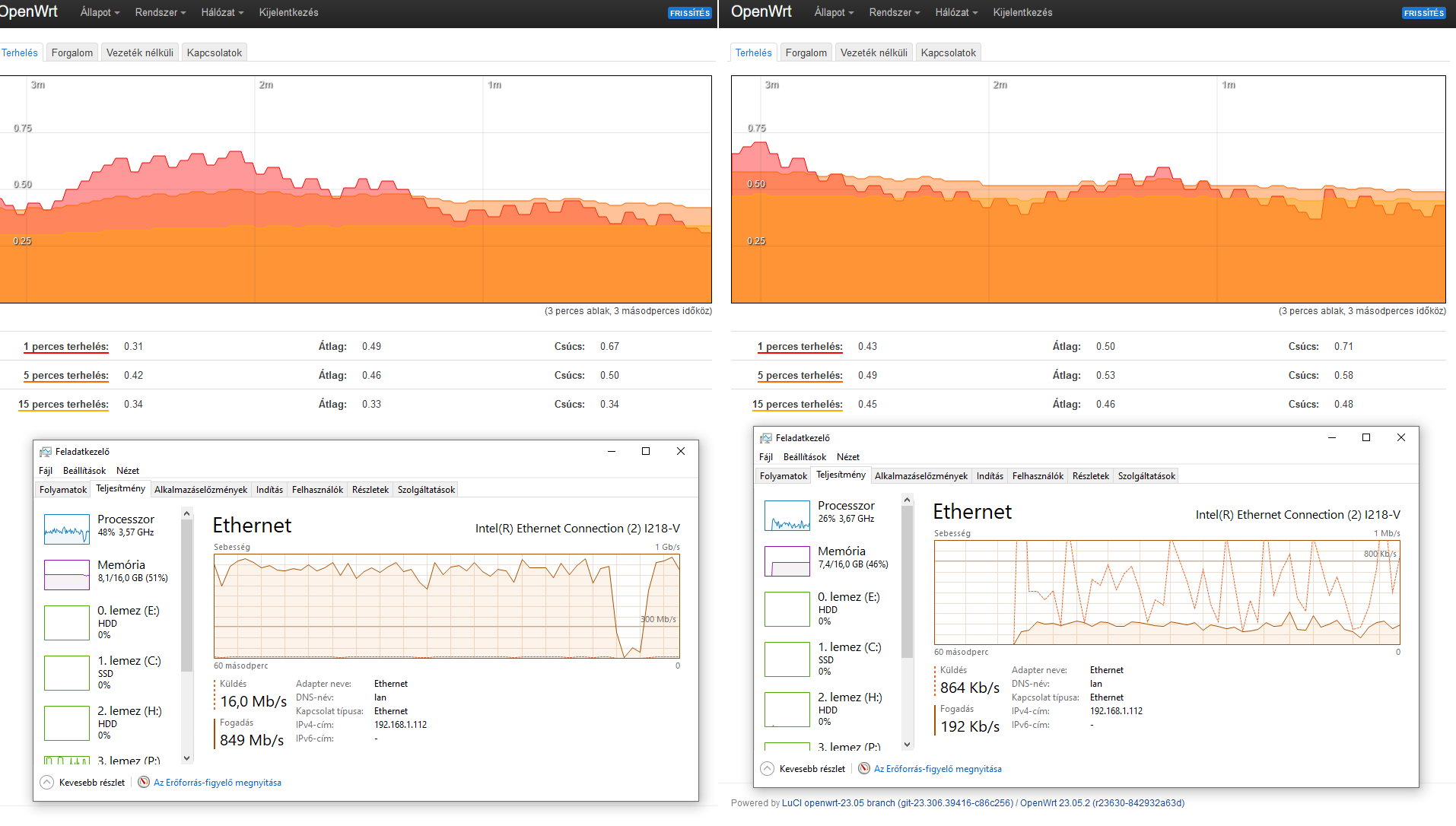Click OpenWrt logo in right page header
Image resolution: width=1456 pixels, height=826 pixels.
[761, 12]
